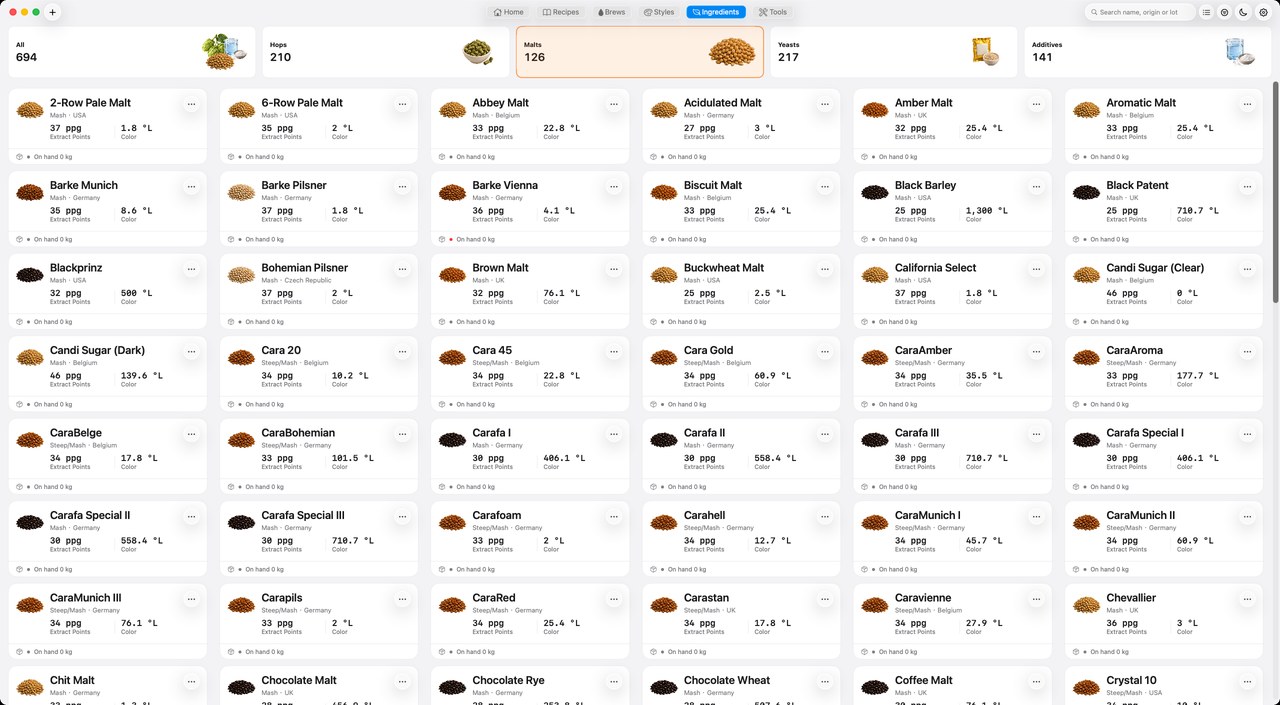
Task: Toggle list view layout
Action: (1206, 12)
